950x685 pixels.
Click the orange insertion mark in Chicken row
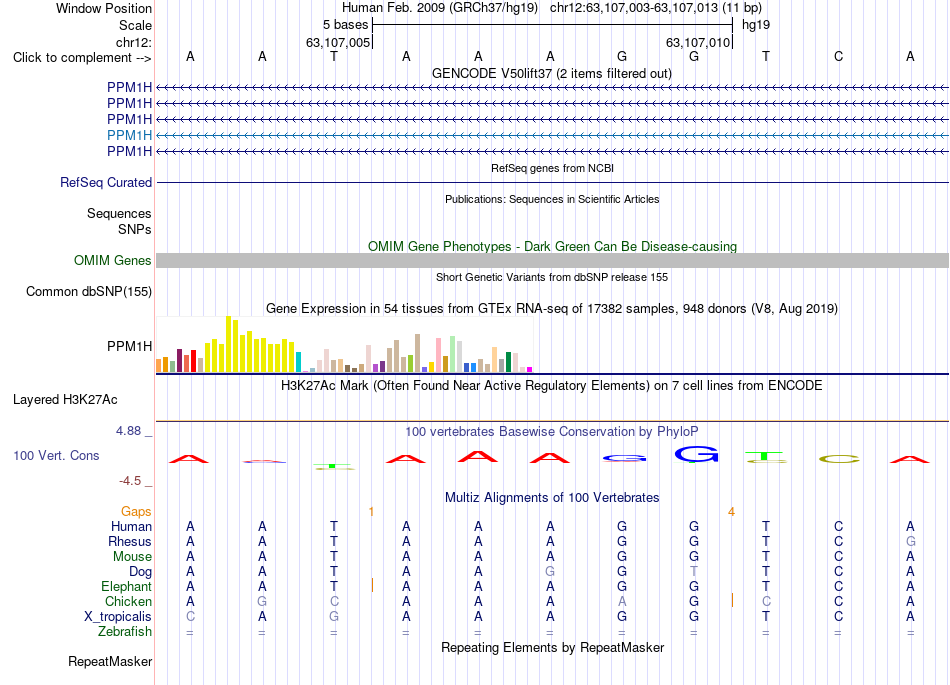pyautogui.click(x=732, y=600)
